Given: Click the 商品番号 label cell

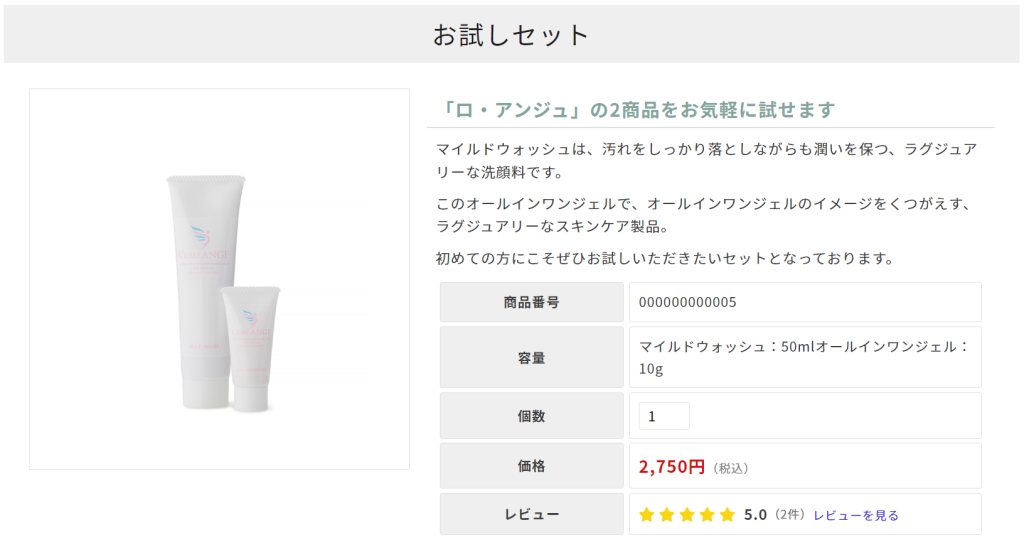Looking at the screenshot, I should tap(531, 302).
